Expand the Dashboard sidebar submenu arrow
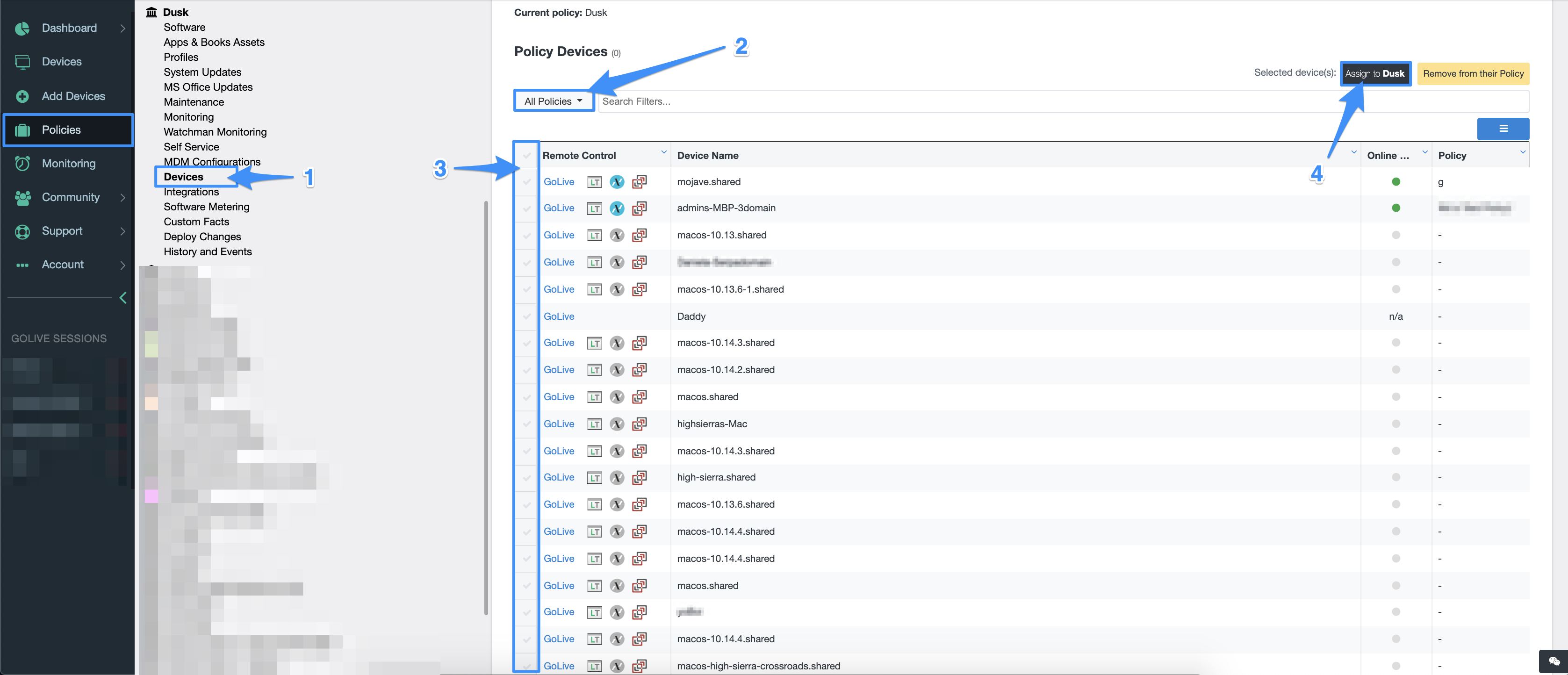The image size is (1568, 675). (x=122, y=28)
